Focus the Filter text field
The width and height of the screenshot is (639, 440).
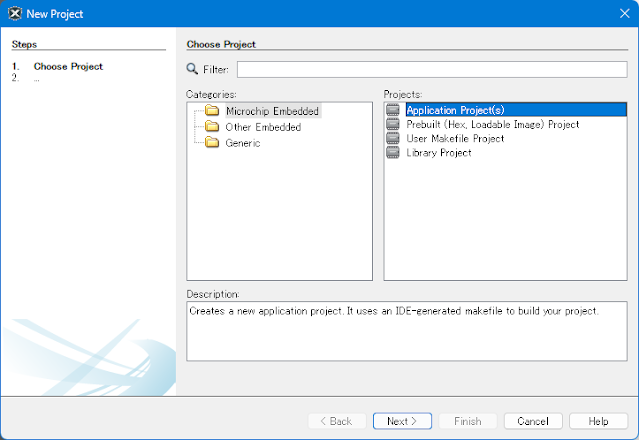coord(432,69)
